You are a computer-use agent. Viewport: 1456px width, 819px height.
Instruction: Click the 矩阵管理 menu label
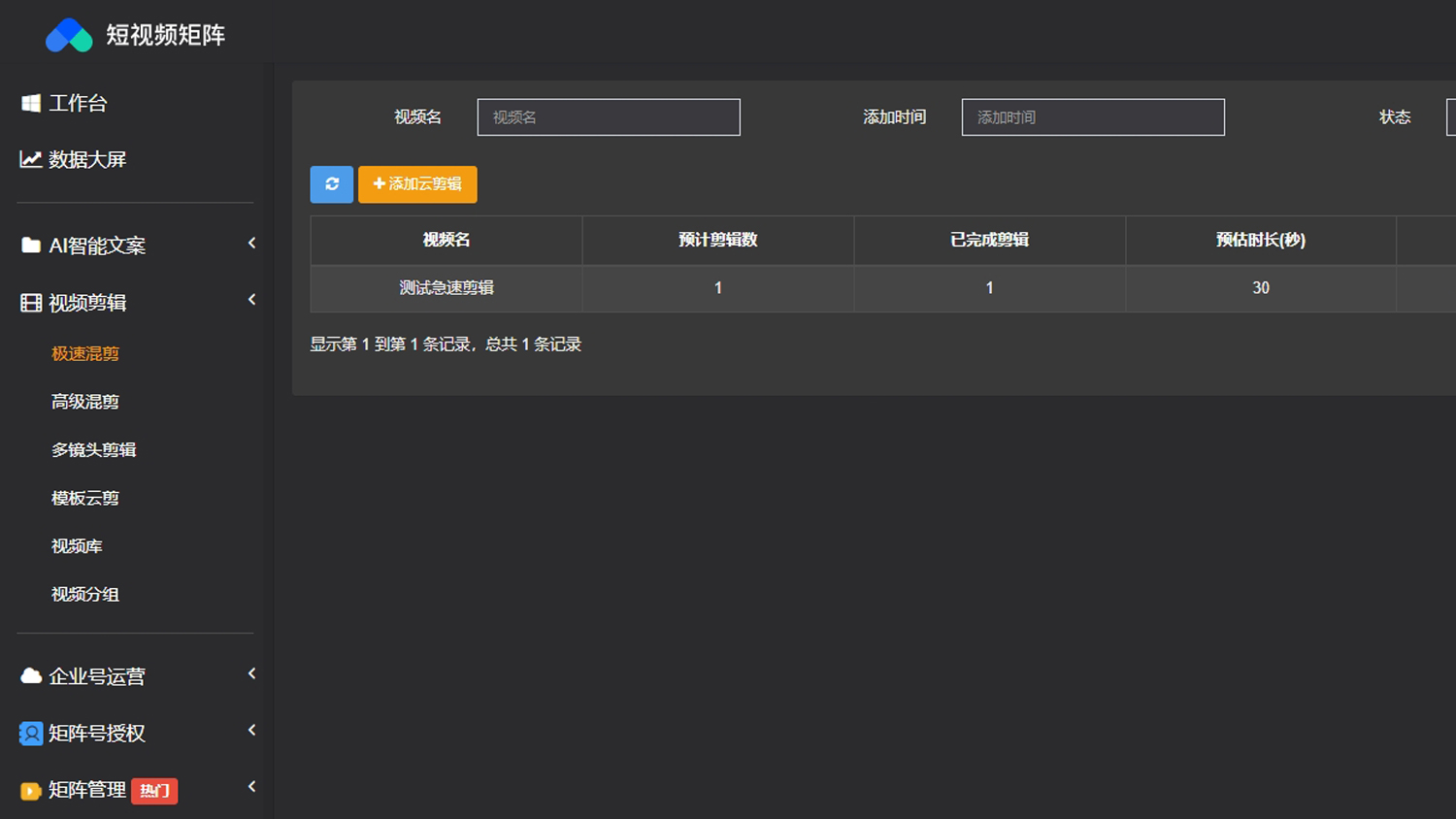[x=87, y=790]
